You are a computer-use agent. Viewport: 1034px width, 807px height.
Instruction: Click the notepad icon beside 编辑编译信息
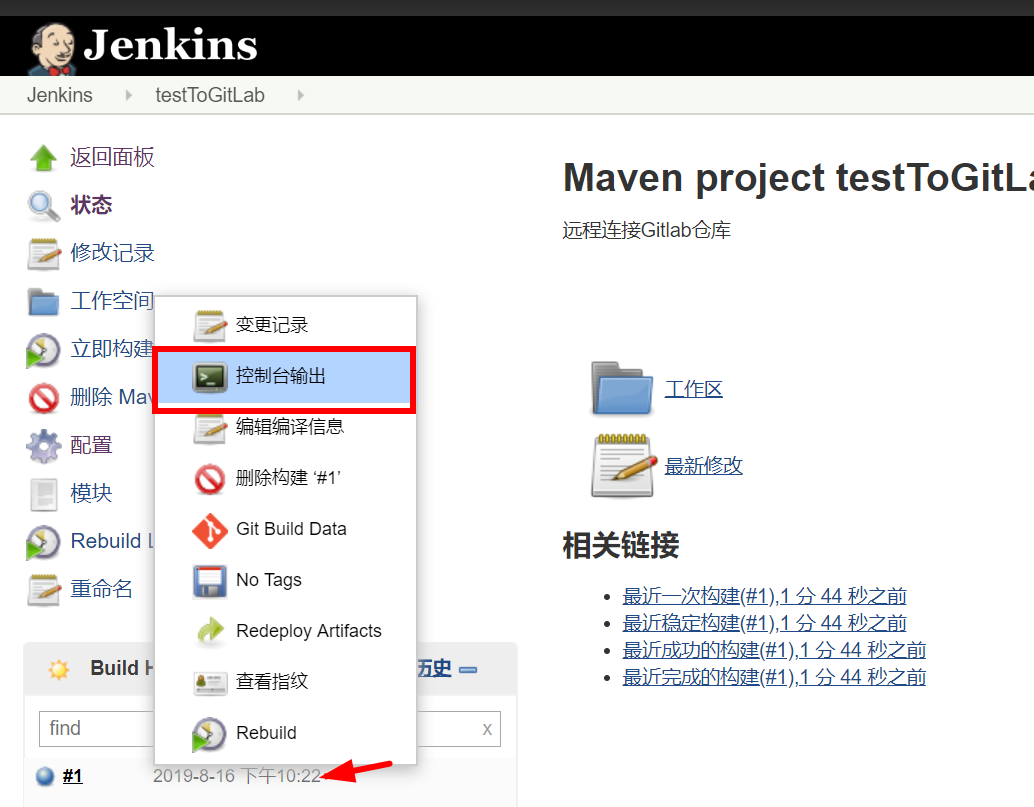(x=210, y=427)
